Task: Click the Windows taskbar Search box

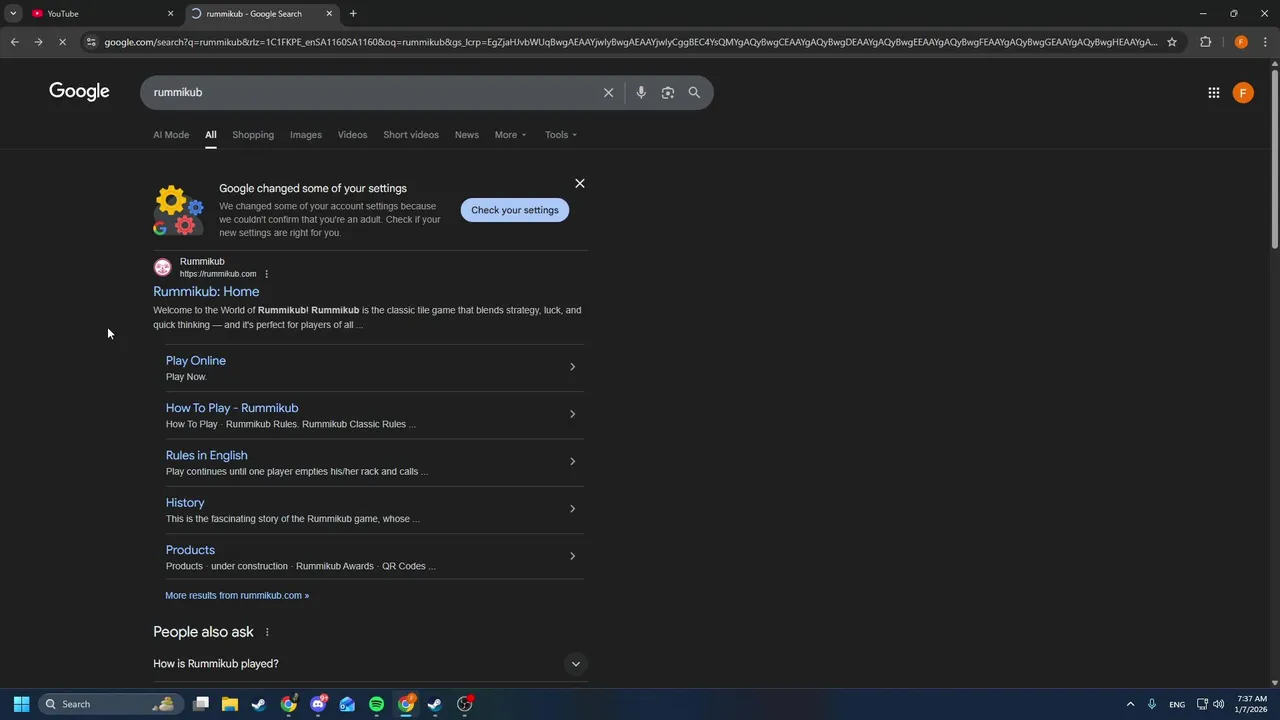Action: click(x=110, y=704)
